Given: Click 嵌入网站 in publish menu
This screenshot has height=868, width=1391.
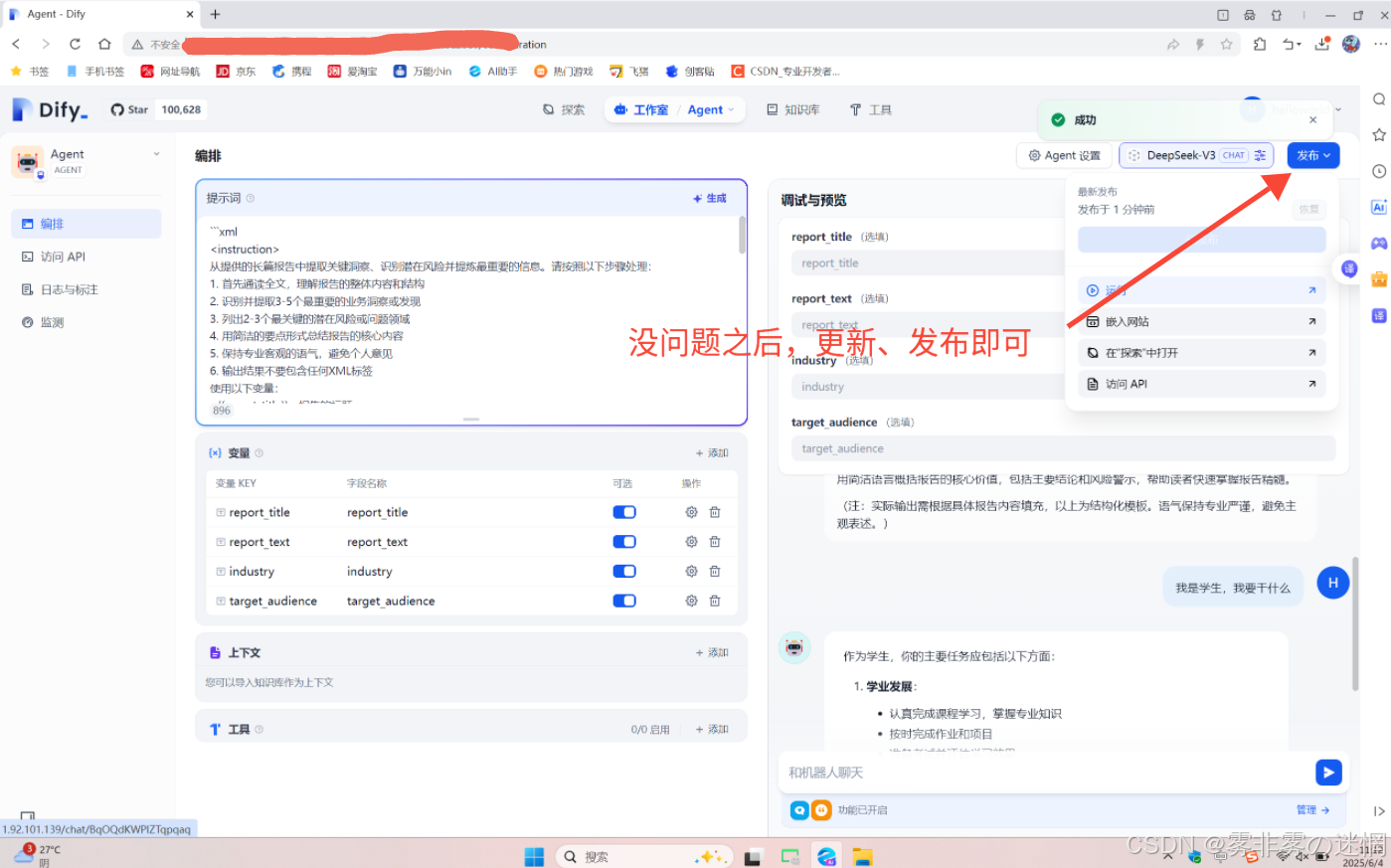Looking at the screenshot, I should (1202, 322).
